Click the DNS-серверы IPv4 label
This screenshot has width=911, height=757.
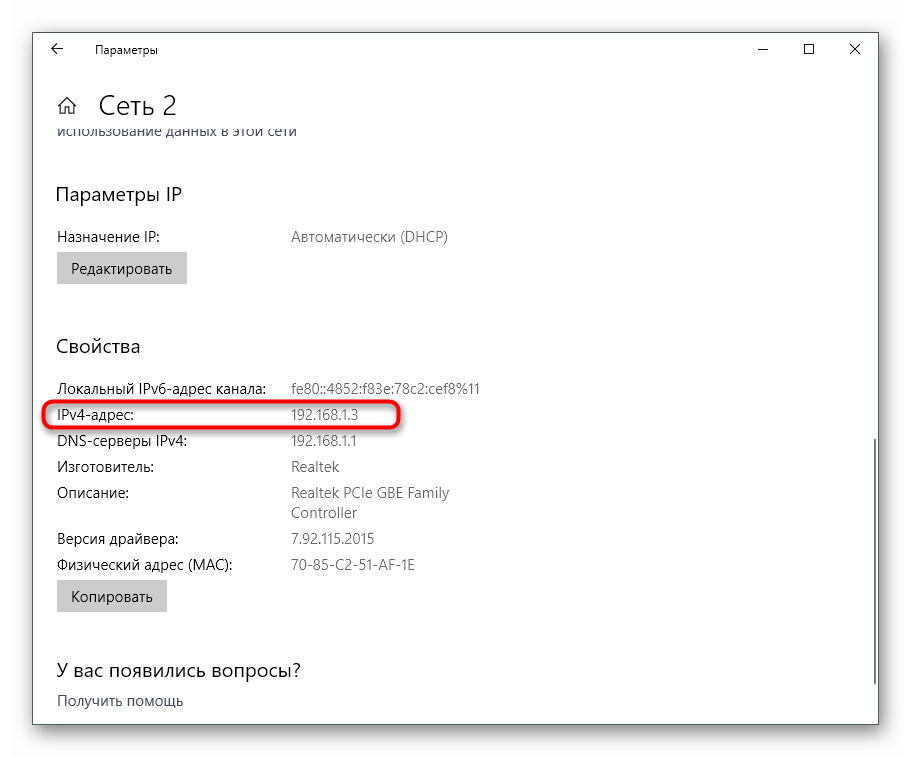122,441
